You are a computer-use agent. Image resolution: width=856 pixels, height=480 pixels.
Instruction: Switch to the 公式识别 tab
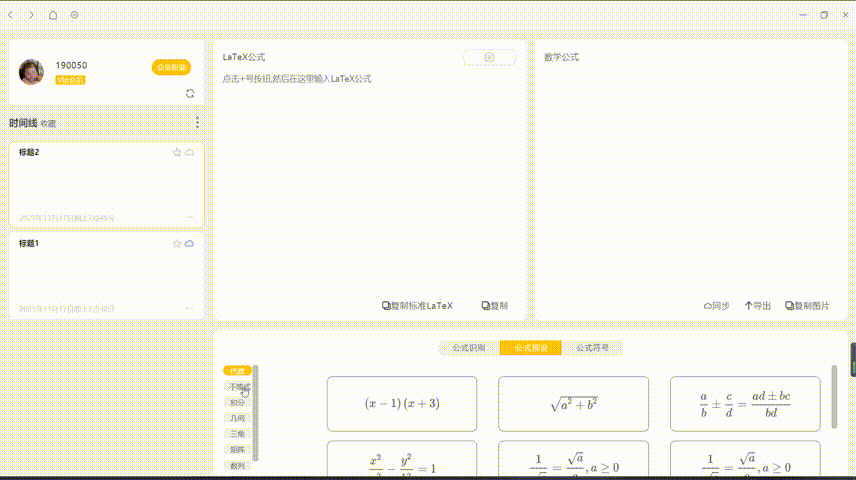click(x=468, y=348)
